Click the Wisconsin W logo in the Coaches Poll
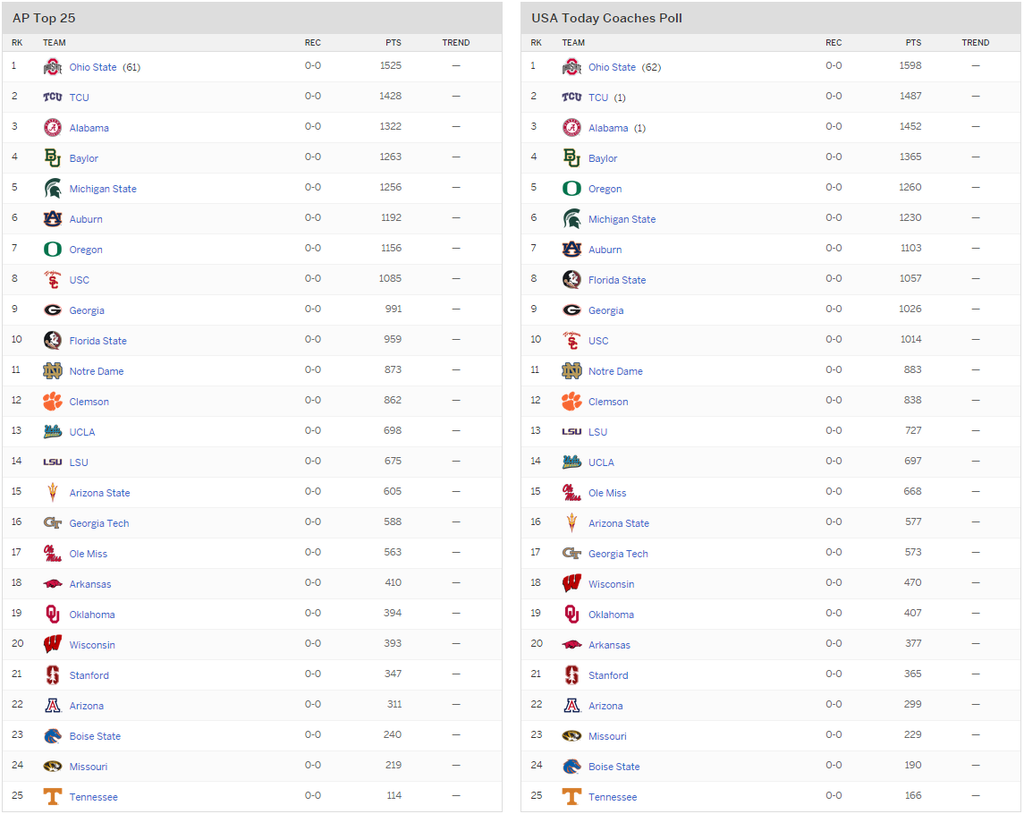 571,583
